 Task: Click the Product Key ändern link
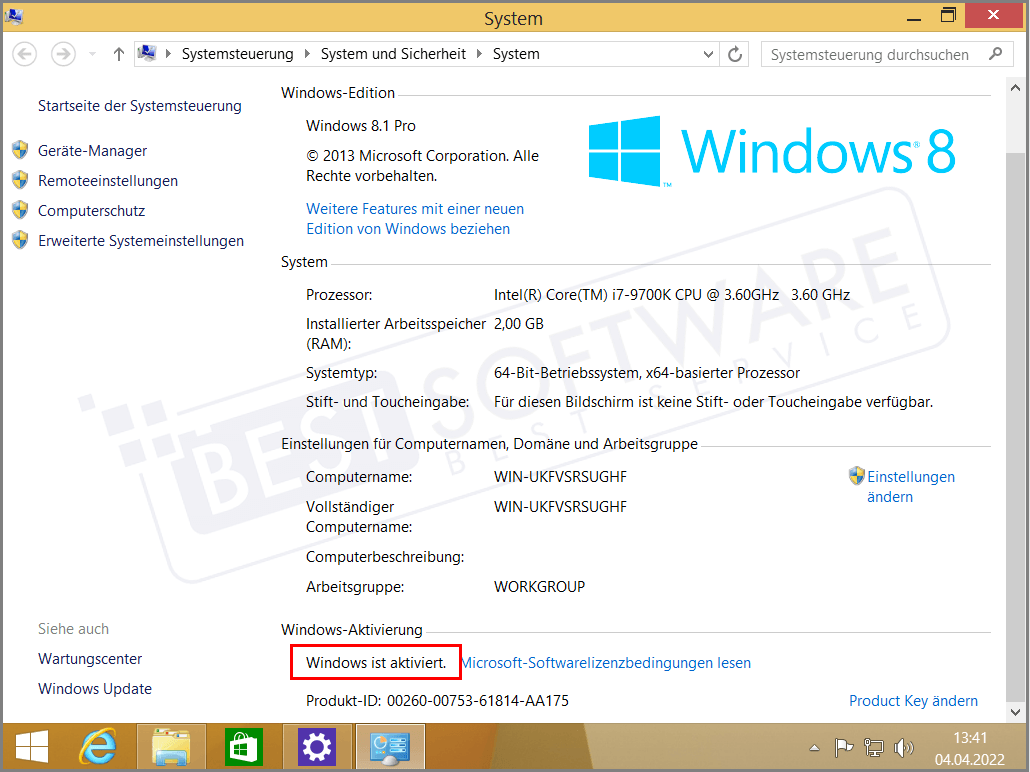click(x=913, y=700)
